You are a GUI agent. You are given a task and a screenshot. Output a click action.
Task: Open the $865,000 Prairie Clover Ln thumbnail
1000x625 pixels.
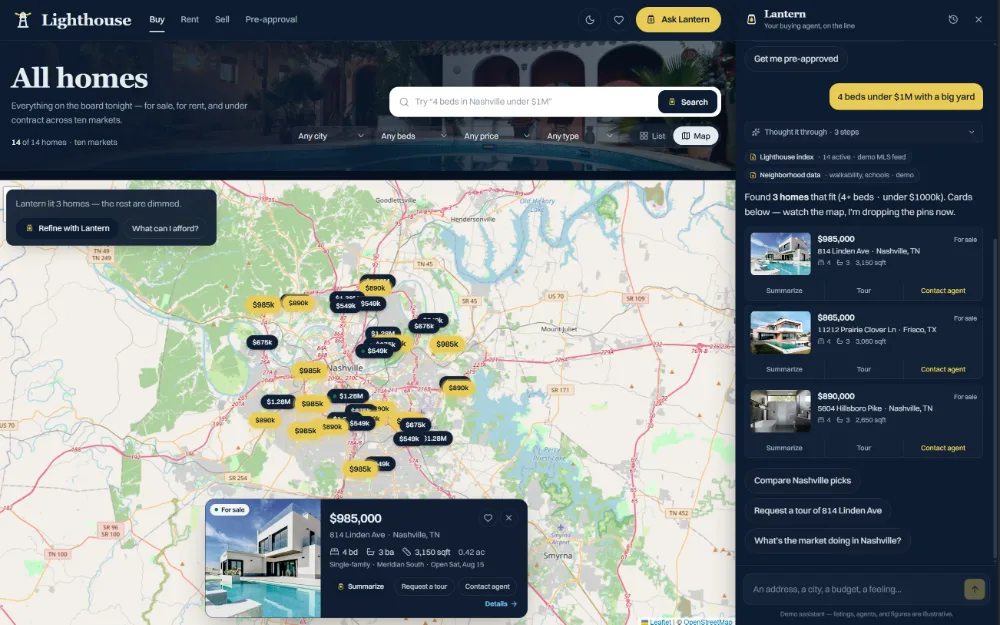click(780, 332)
